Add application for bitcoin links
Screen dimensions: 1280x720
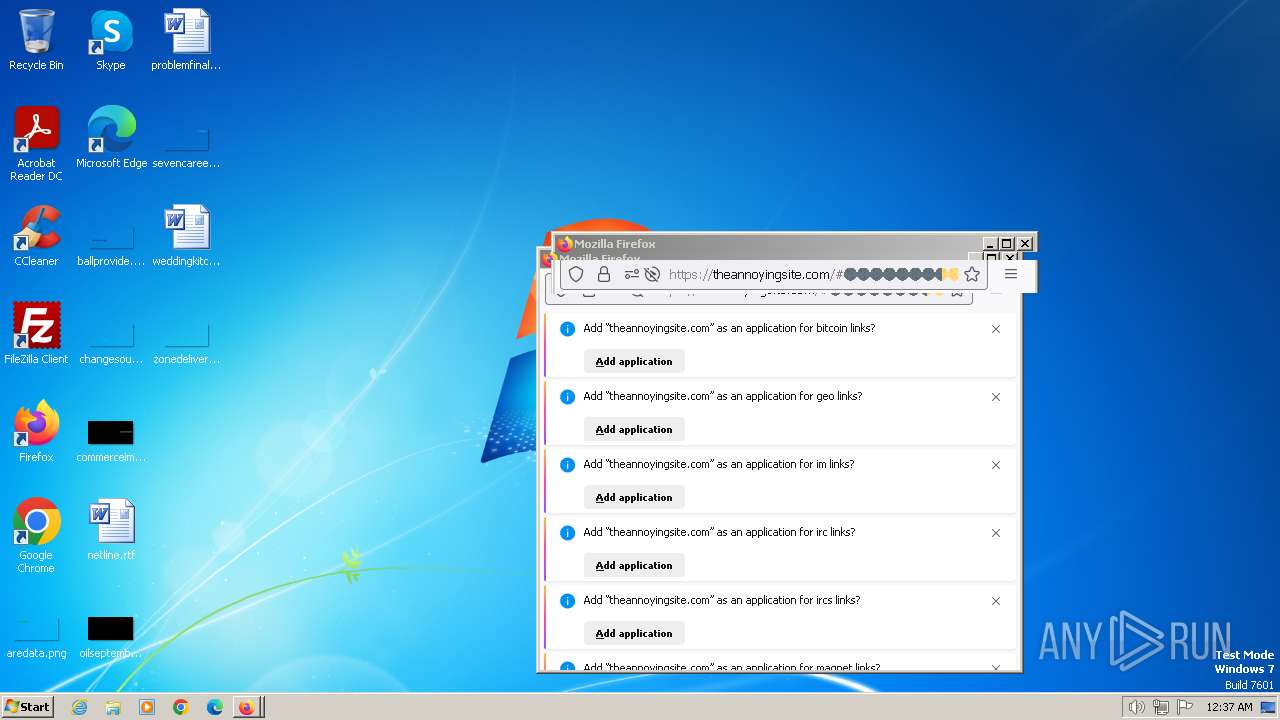(x=634, y=361)
